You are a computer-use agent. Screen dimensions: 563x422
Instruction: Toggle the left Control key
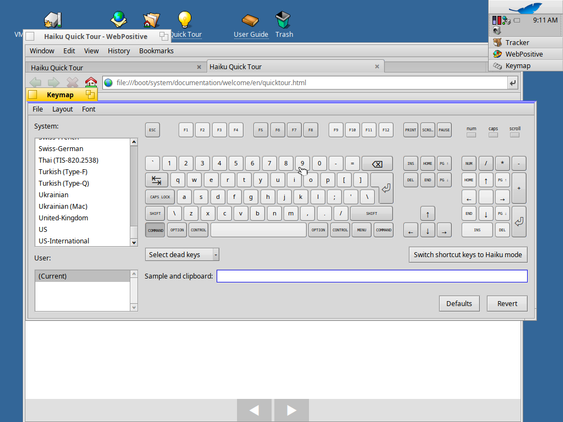coord(198,230)
